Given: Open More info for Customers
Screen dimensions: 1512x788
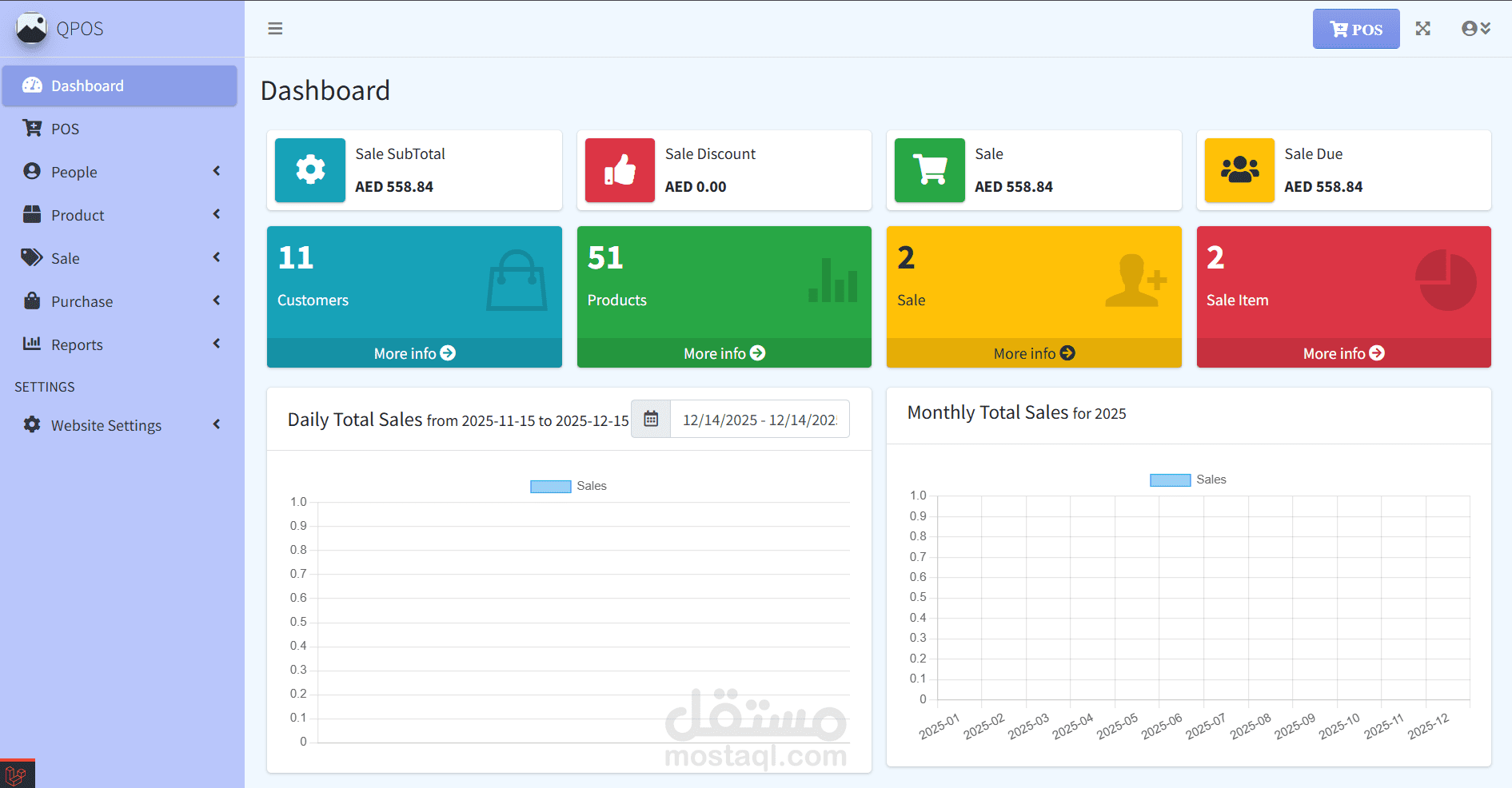Looking at the screenshot, I should tap(414, 353).
